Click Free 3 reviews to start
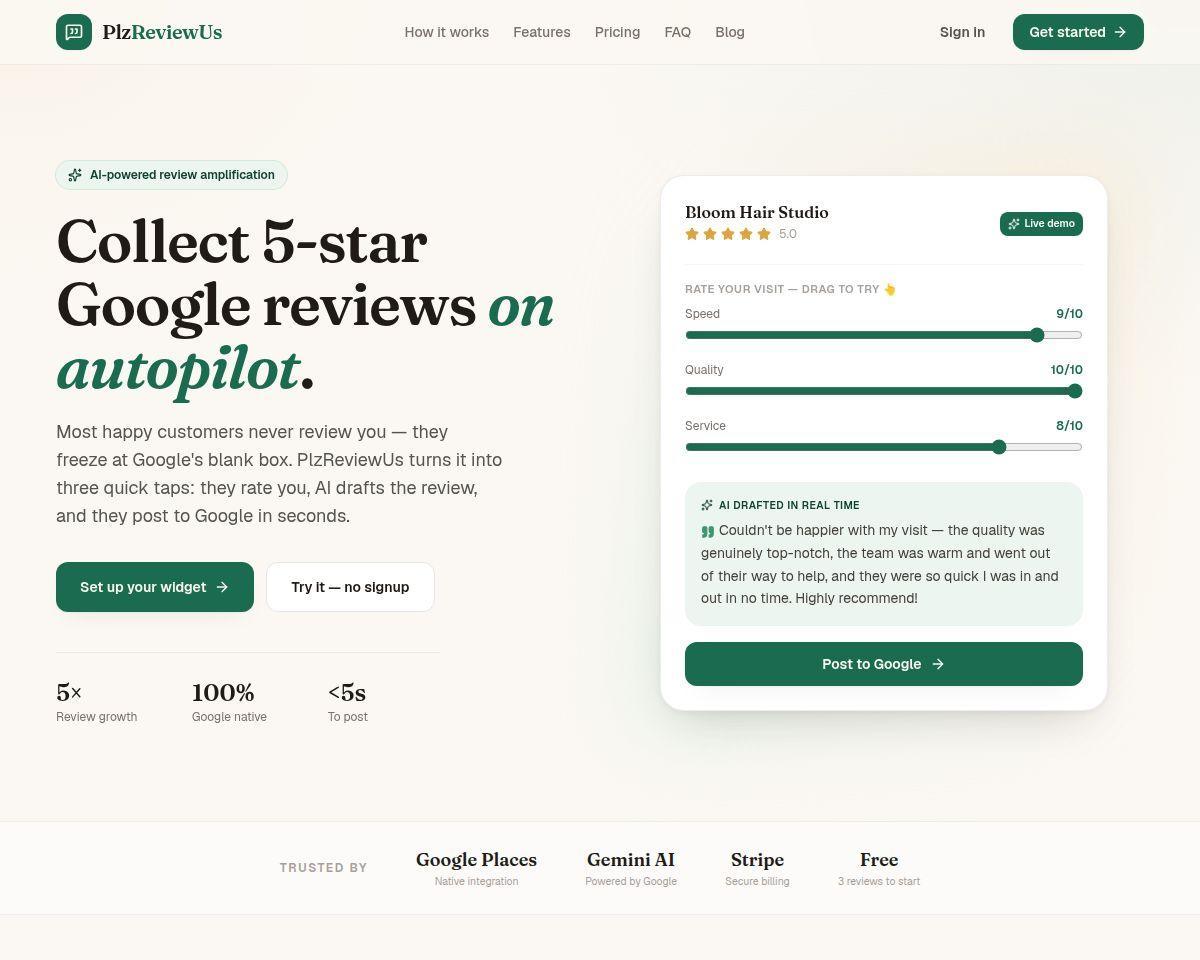The height and width of the screenshot is (960, 1200). (x=879, y=868)
